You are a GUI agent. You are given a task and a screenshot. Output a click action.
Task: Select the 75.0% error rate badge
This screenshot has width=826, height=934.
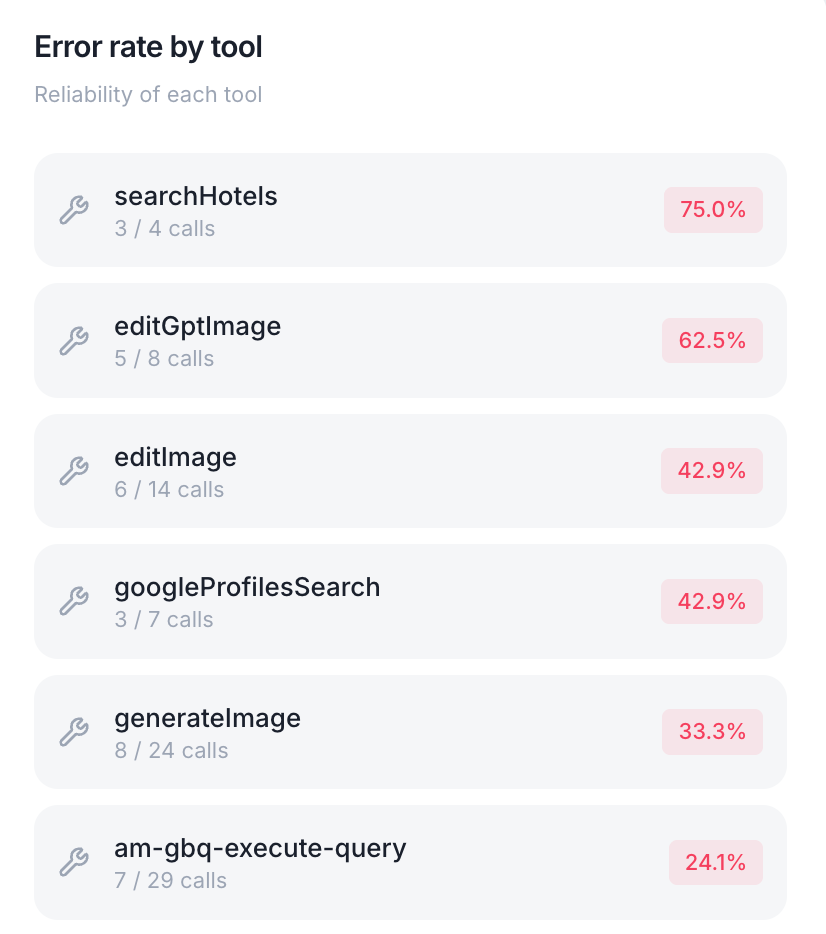pyautogui.click(x=713, y=210)
